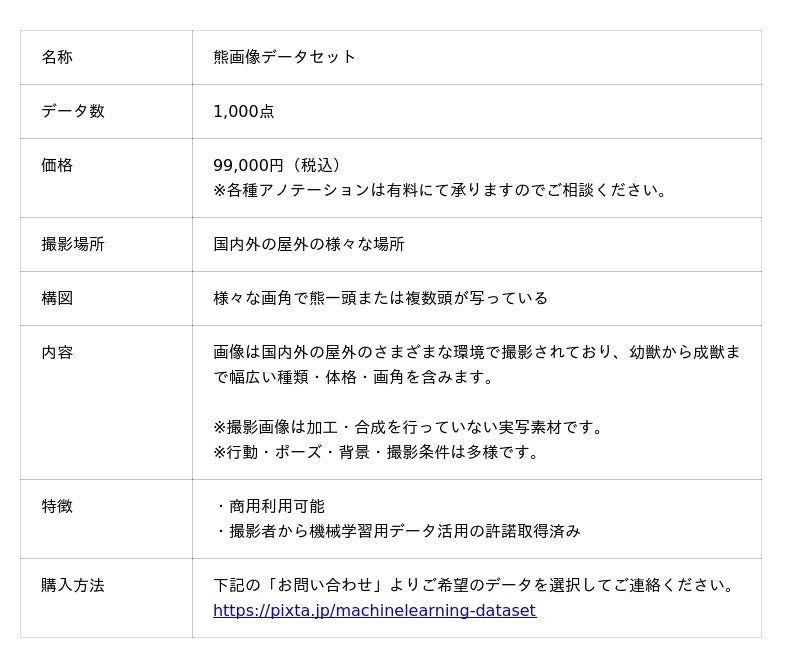800x668 pixels.
Task: Click the 撮影場所 row label
Action: click(73, 244)
